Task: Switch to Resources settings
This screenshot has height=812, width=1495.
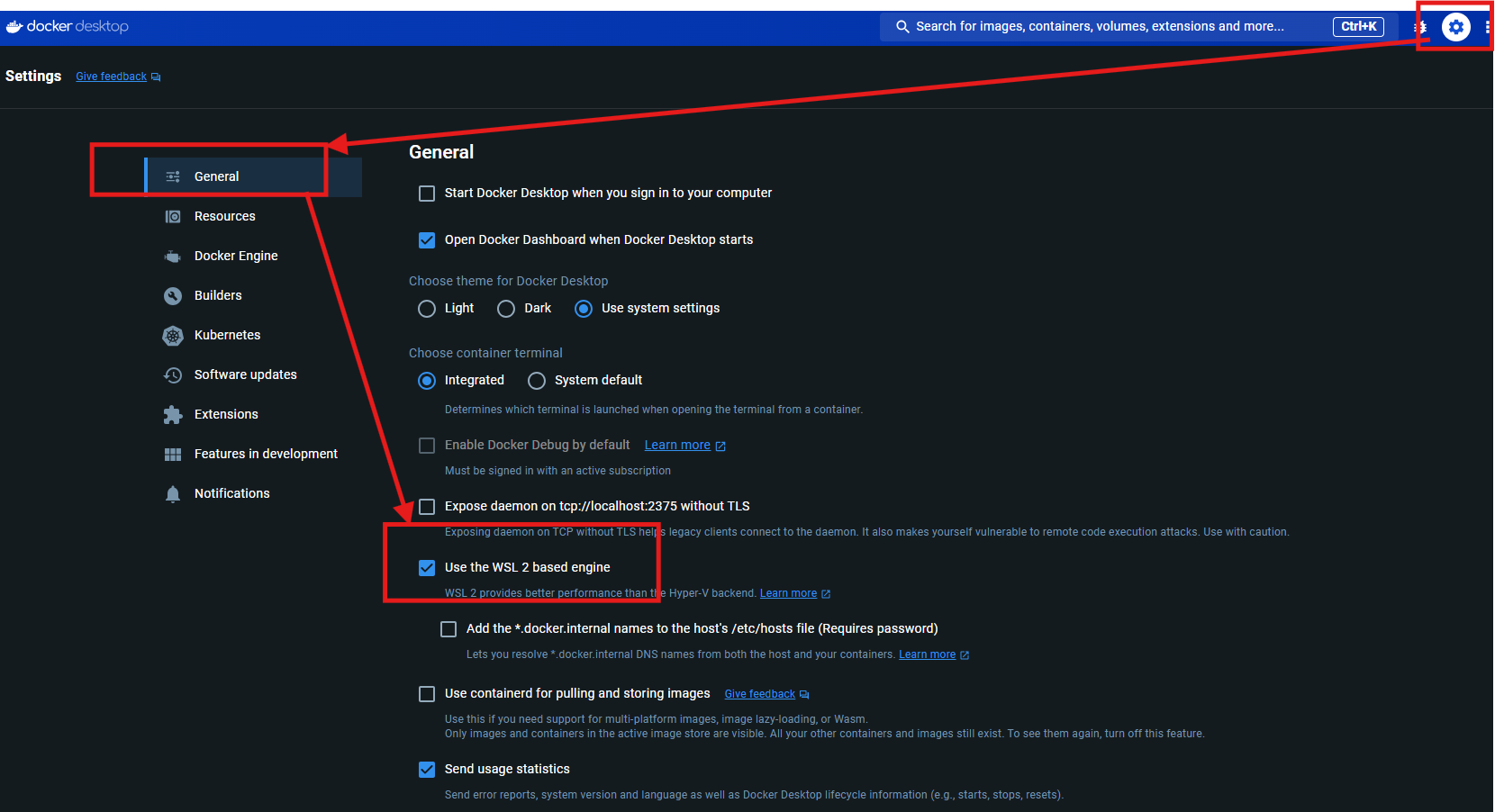Action: click(253, 217)
